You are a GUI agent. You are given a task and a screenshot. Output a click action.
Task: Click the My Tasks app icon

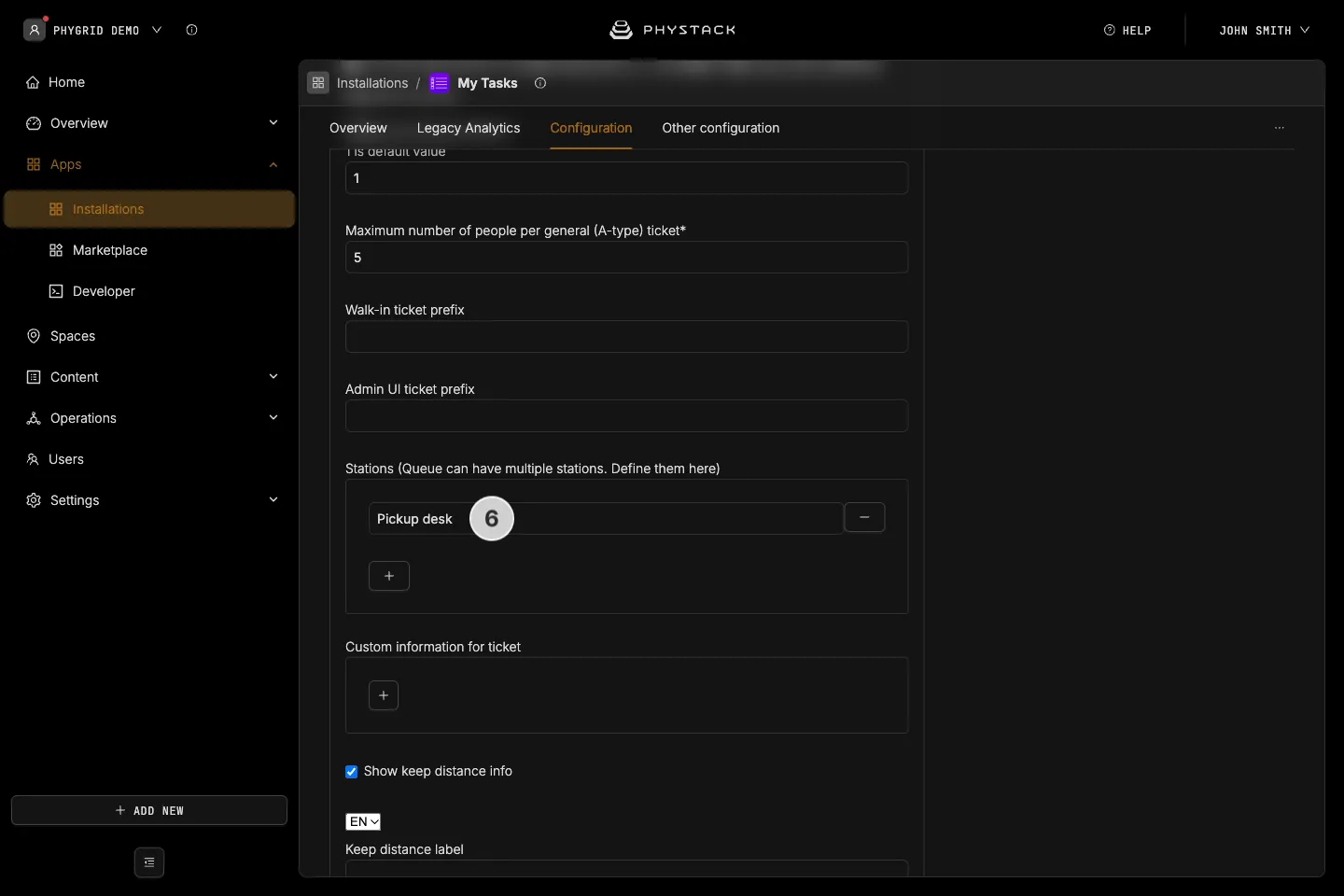point(440,83)
